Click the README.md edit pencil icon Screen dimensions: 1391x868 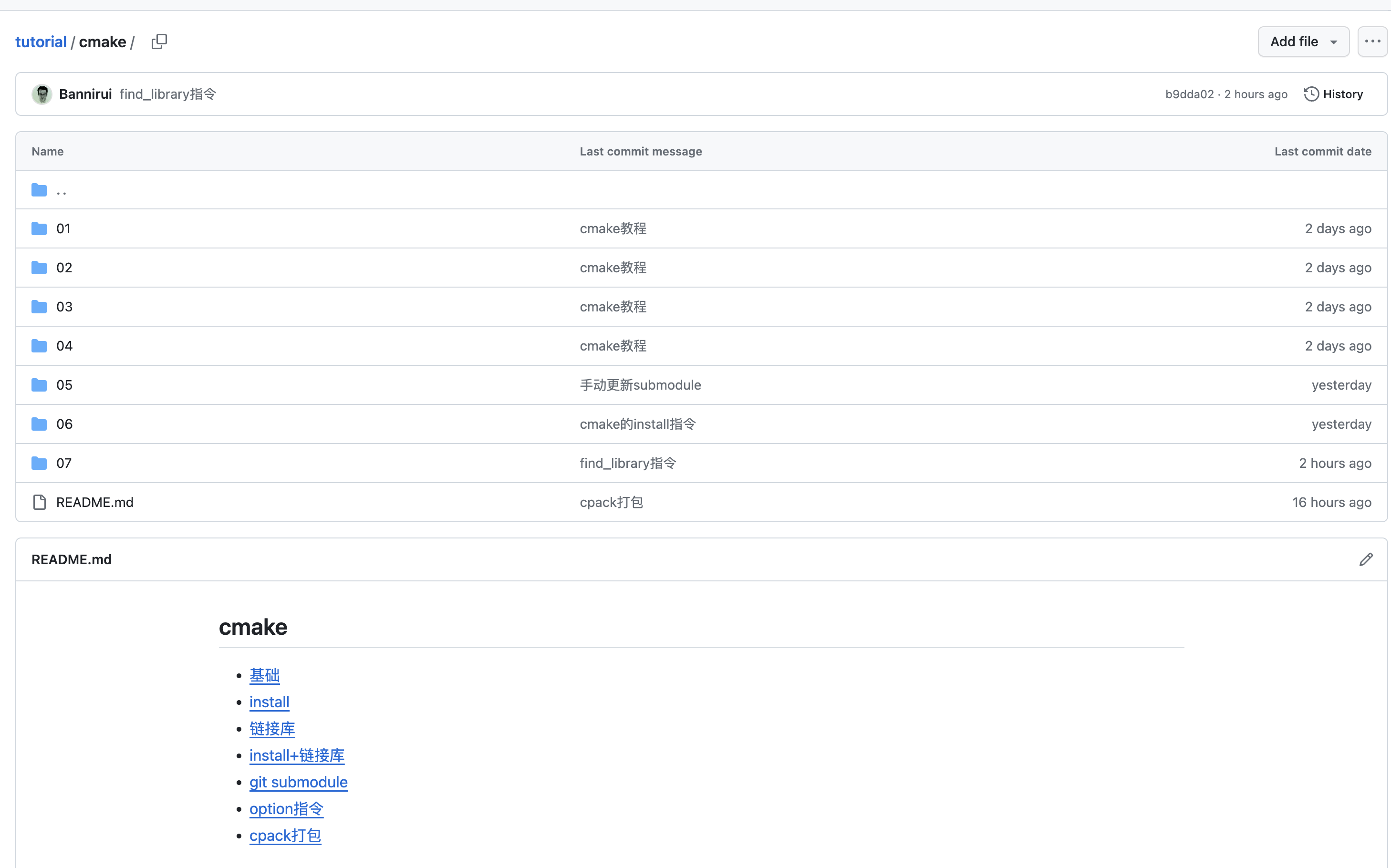pos(1366,559)
